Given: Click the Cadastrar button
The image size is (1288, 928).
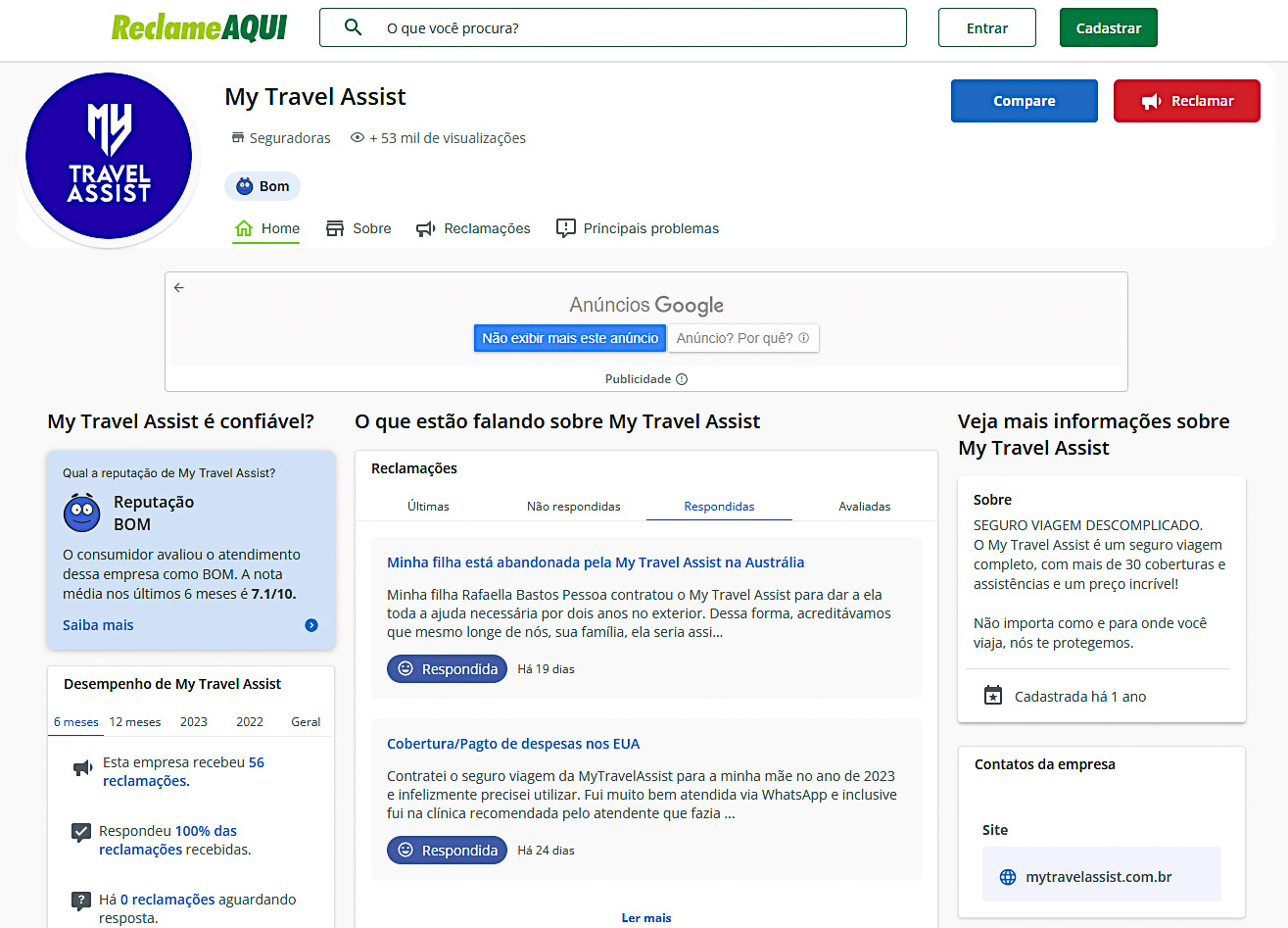Looking at the screenshot, I should point(1109,27).
